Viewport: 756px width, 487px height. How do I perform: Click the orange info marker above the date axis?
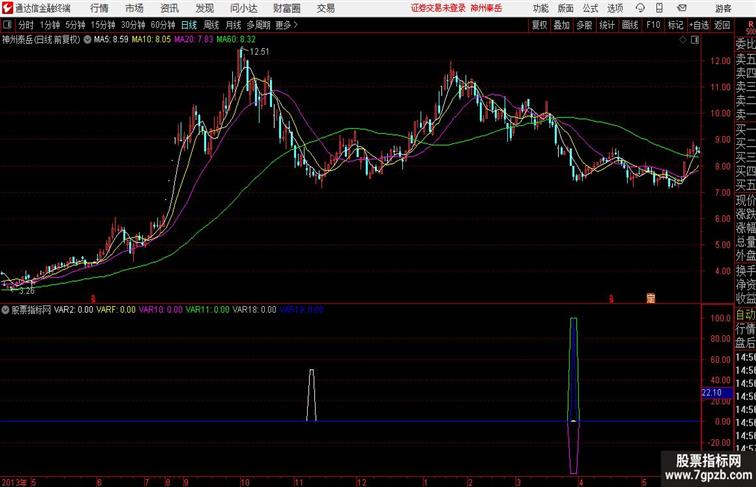click(650, 298)
